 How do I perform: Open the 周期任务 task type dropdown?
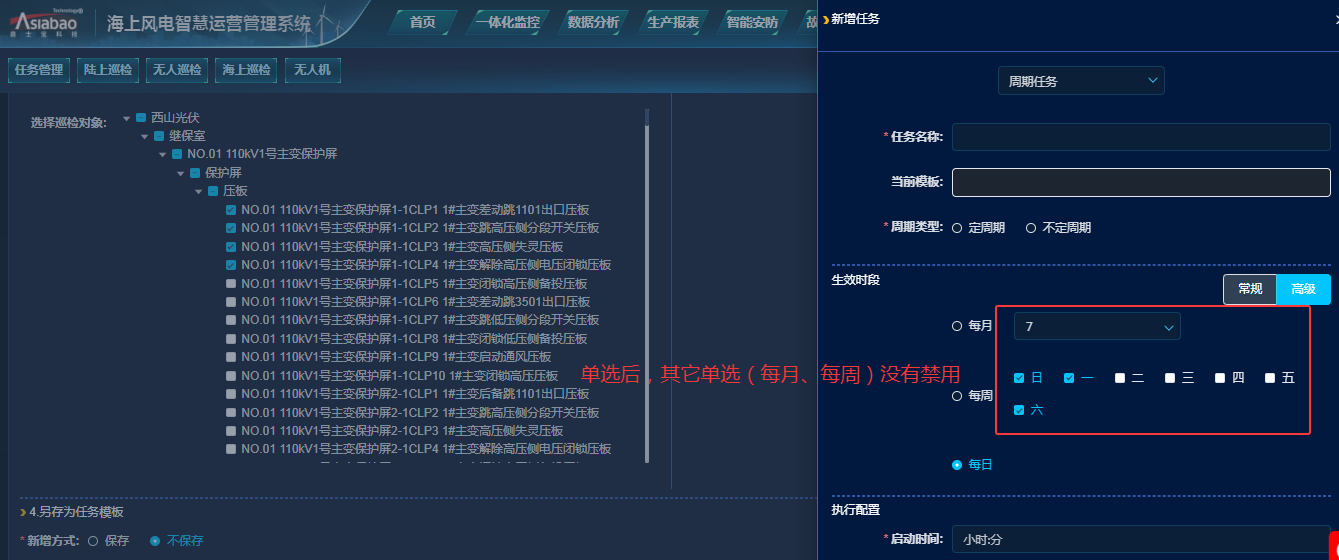click(x=1081, y=81)
